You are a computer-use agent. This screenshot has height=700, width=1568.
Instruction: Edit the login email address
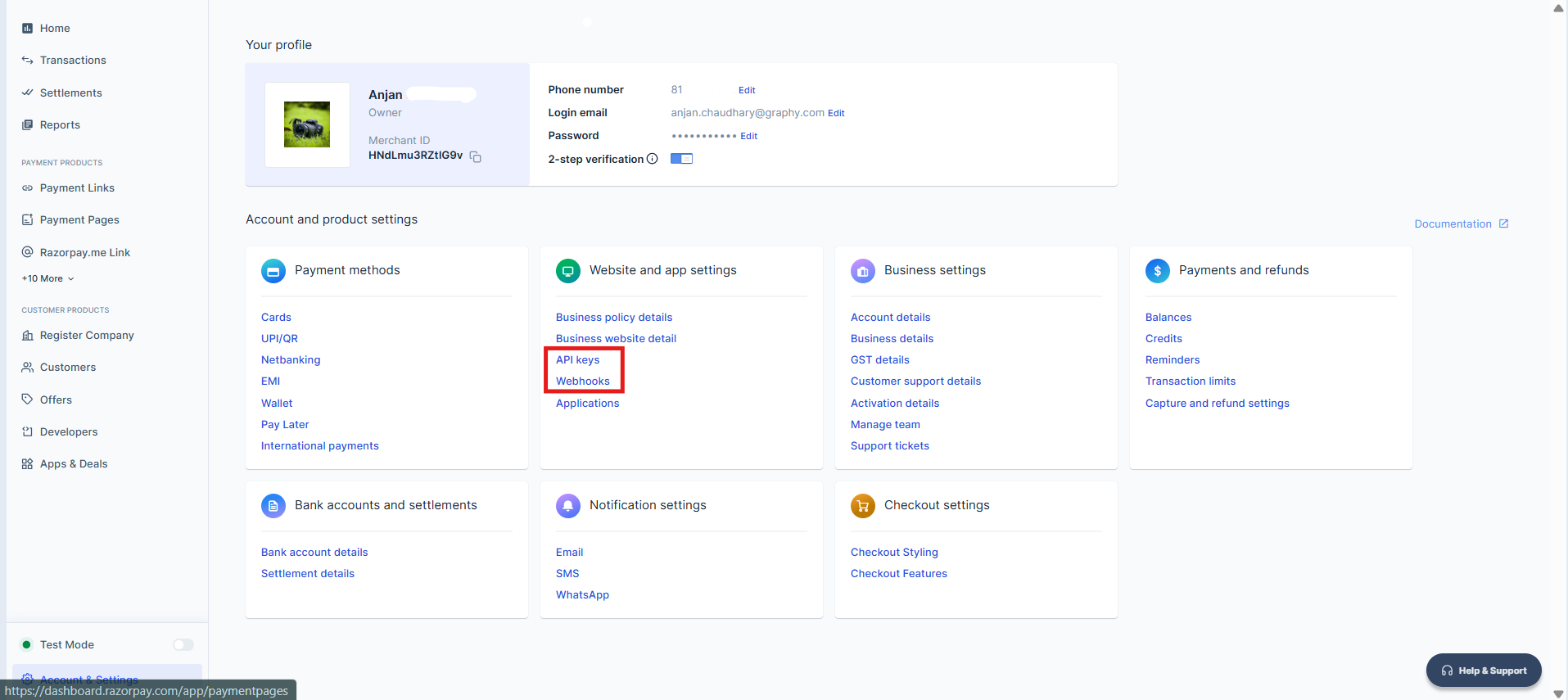836,114
